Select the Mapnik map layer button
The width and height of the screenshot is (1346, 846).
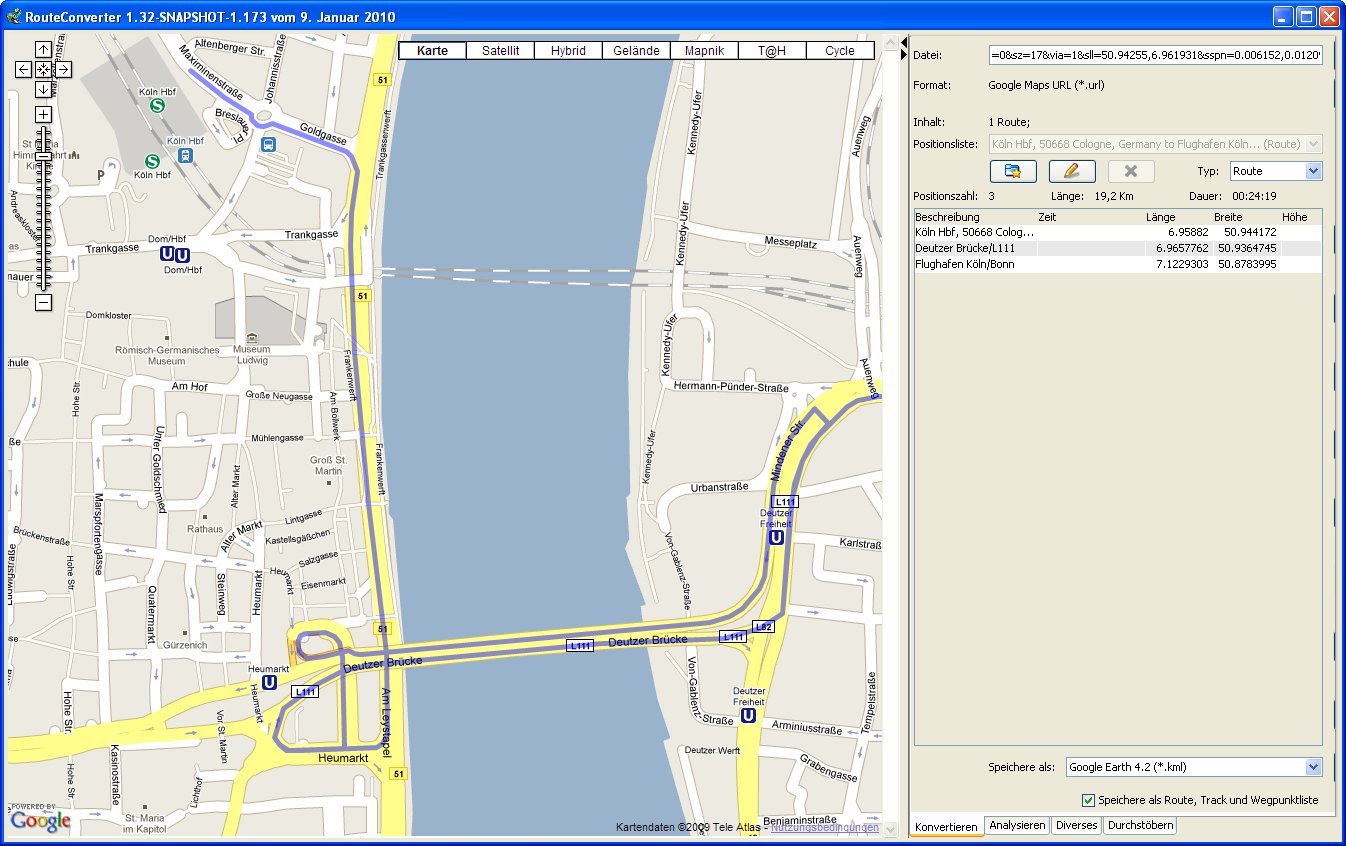(x=704, y=51)
